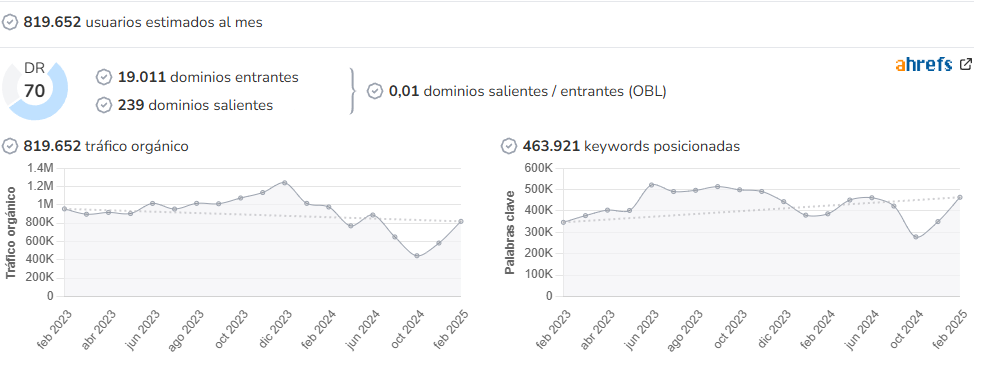Select the jun 2023 peak point in keywords chart
Image resolution: width=982 pixels, height=367 pixels.
[651, 185]
